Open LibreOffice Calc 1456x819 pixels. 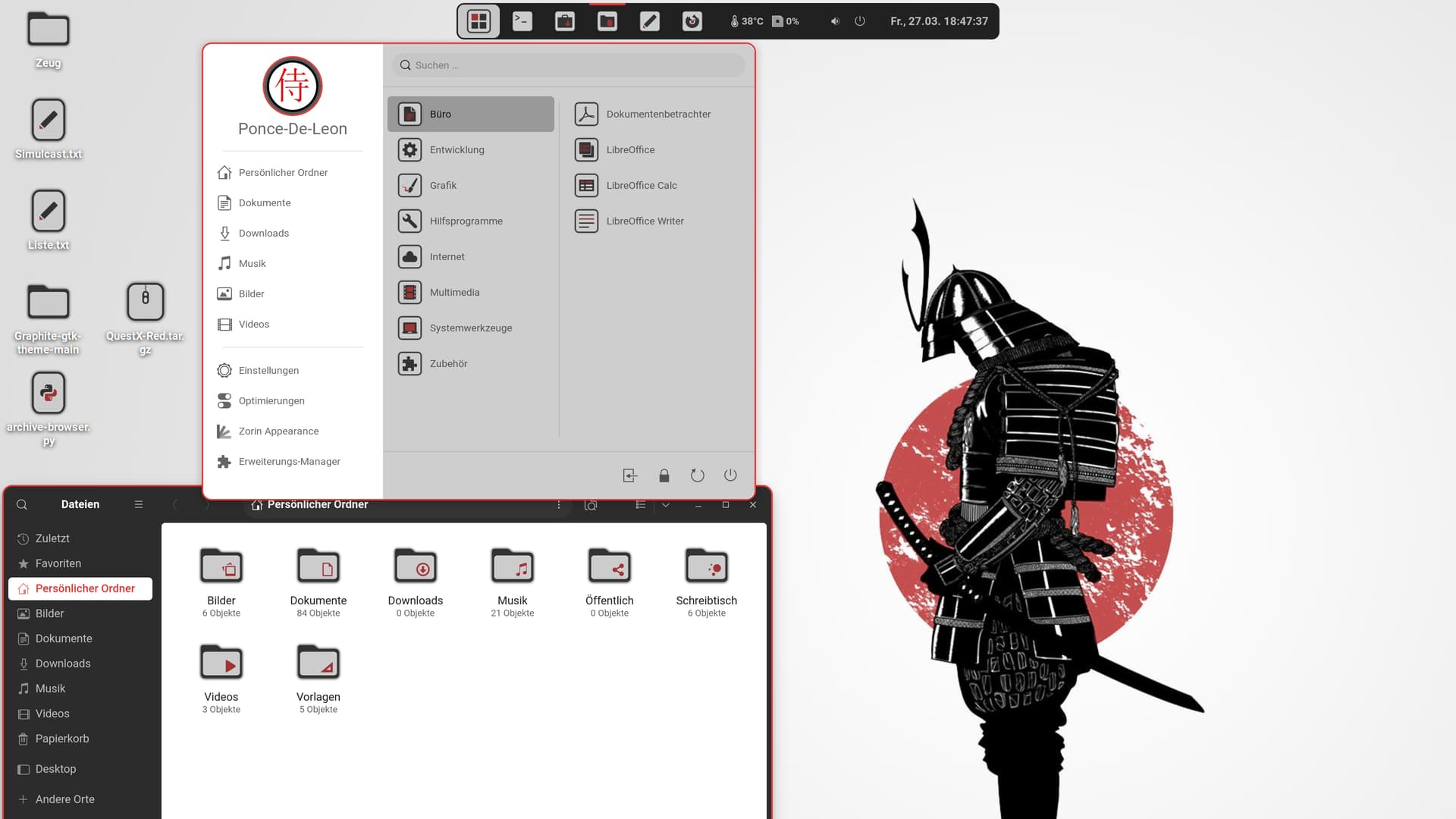tap(642, 185)
